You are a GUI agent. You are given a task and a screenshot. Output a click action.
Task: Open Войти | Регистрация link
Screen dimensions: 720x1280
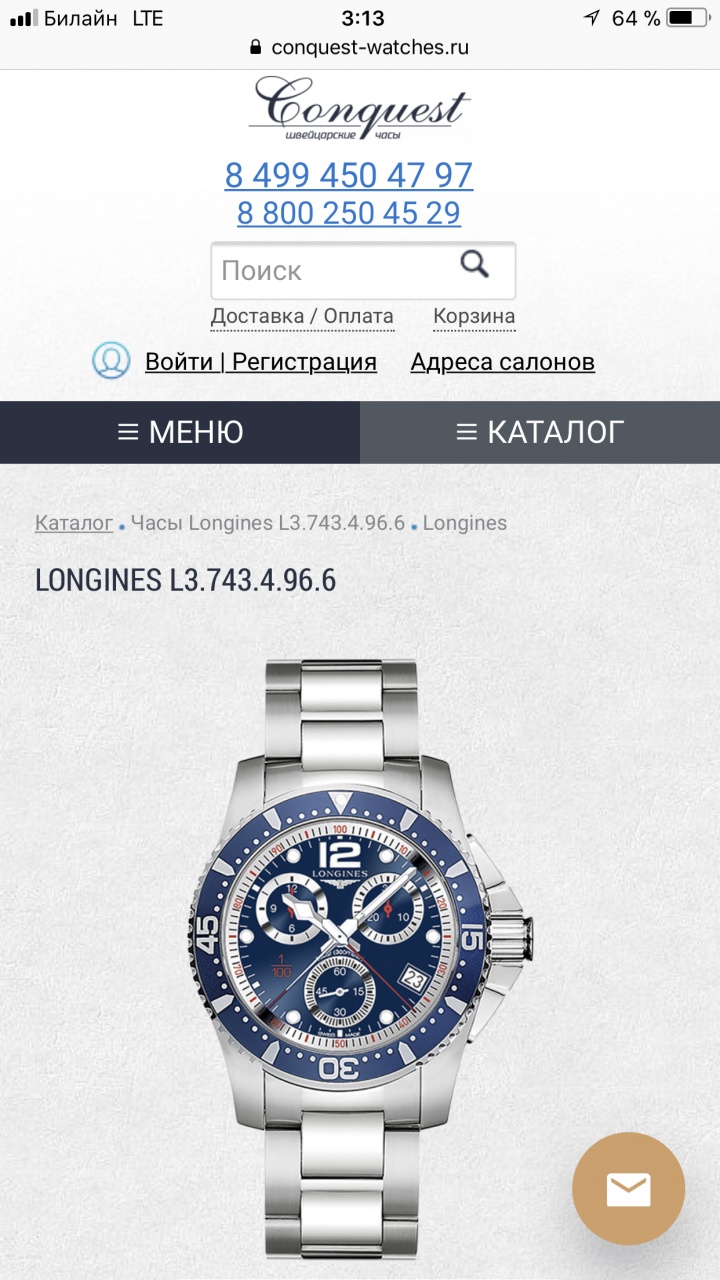point(261,362)
